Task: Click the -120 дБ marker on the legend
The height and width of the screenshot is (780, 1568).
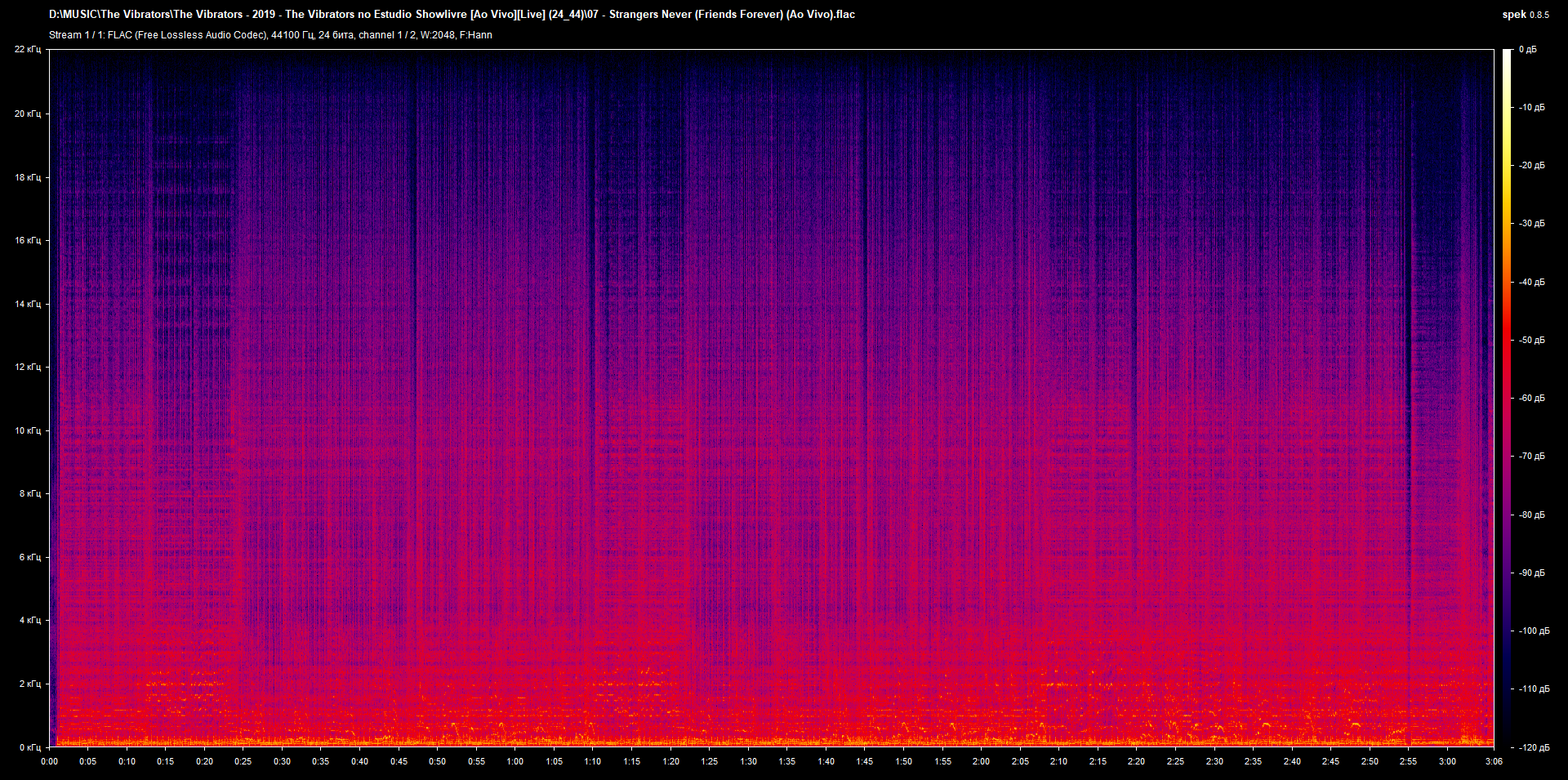Action: point(1534,746)
